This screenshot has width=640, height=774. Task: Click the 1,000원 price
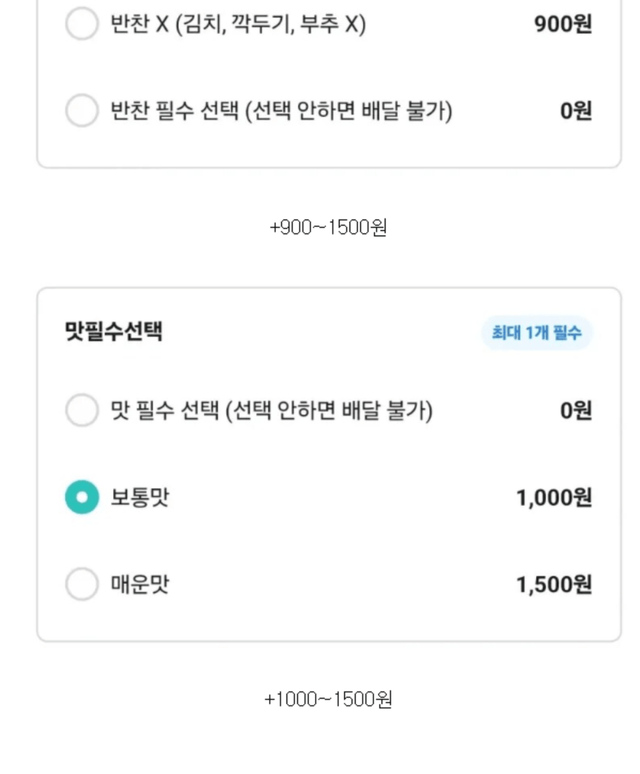(553, 497)
